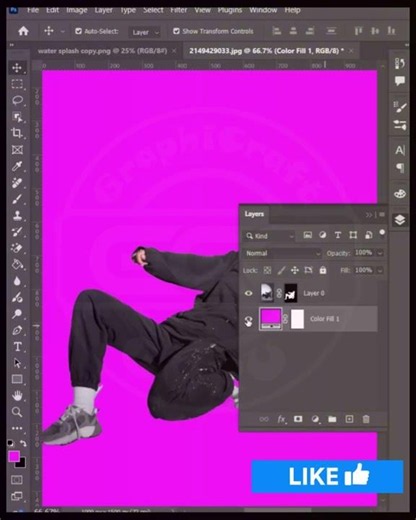Toggle the Auto-Select checkbox
The width and height of the screenshot is (416, 520).
click(79, 31)
